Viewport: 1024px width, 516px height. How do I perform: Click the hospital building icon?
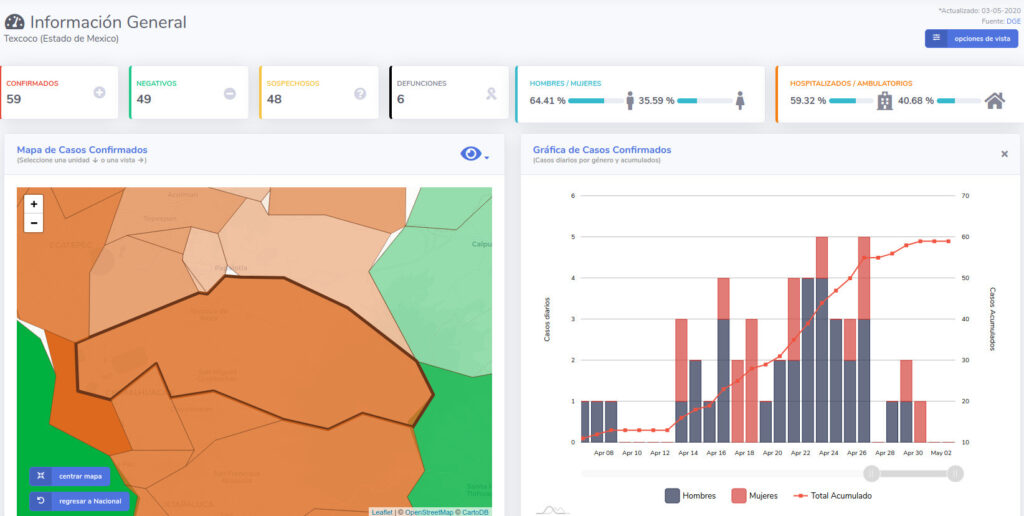pyautogui.click(x=885, y=100)
